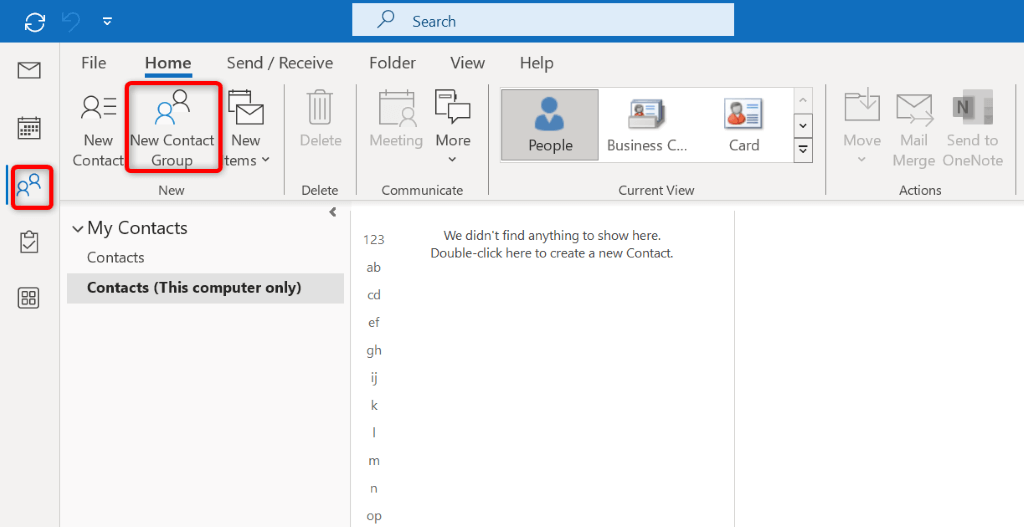
Task: Jump to contacts under letters gh
Action: coord(374,350)
